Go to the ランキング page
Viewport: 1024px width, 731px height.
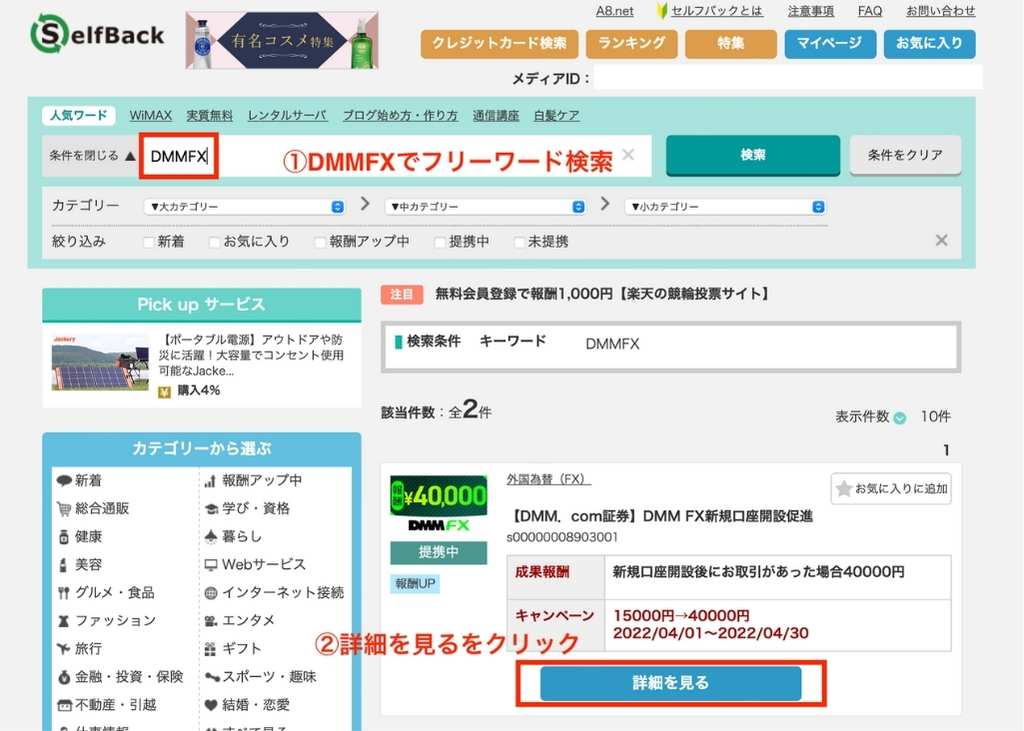pos(632,44)
